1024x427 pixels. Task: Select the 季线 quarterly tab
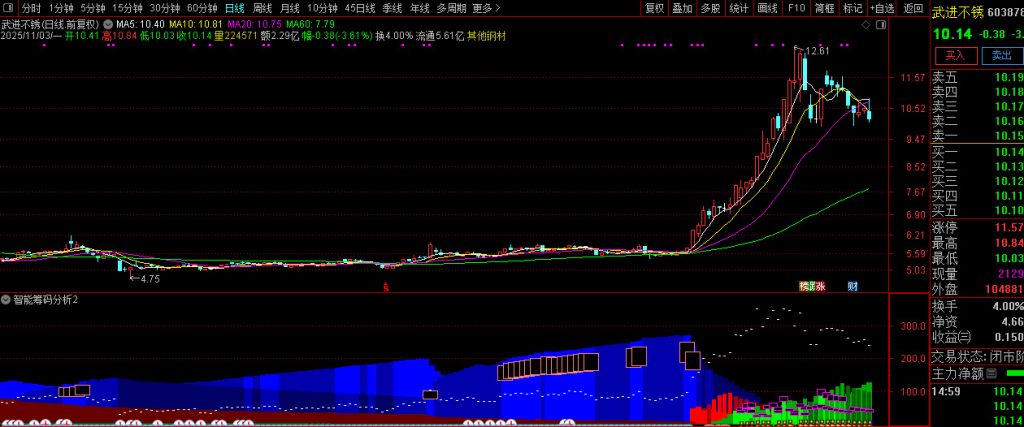coord(392,8)
